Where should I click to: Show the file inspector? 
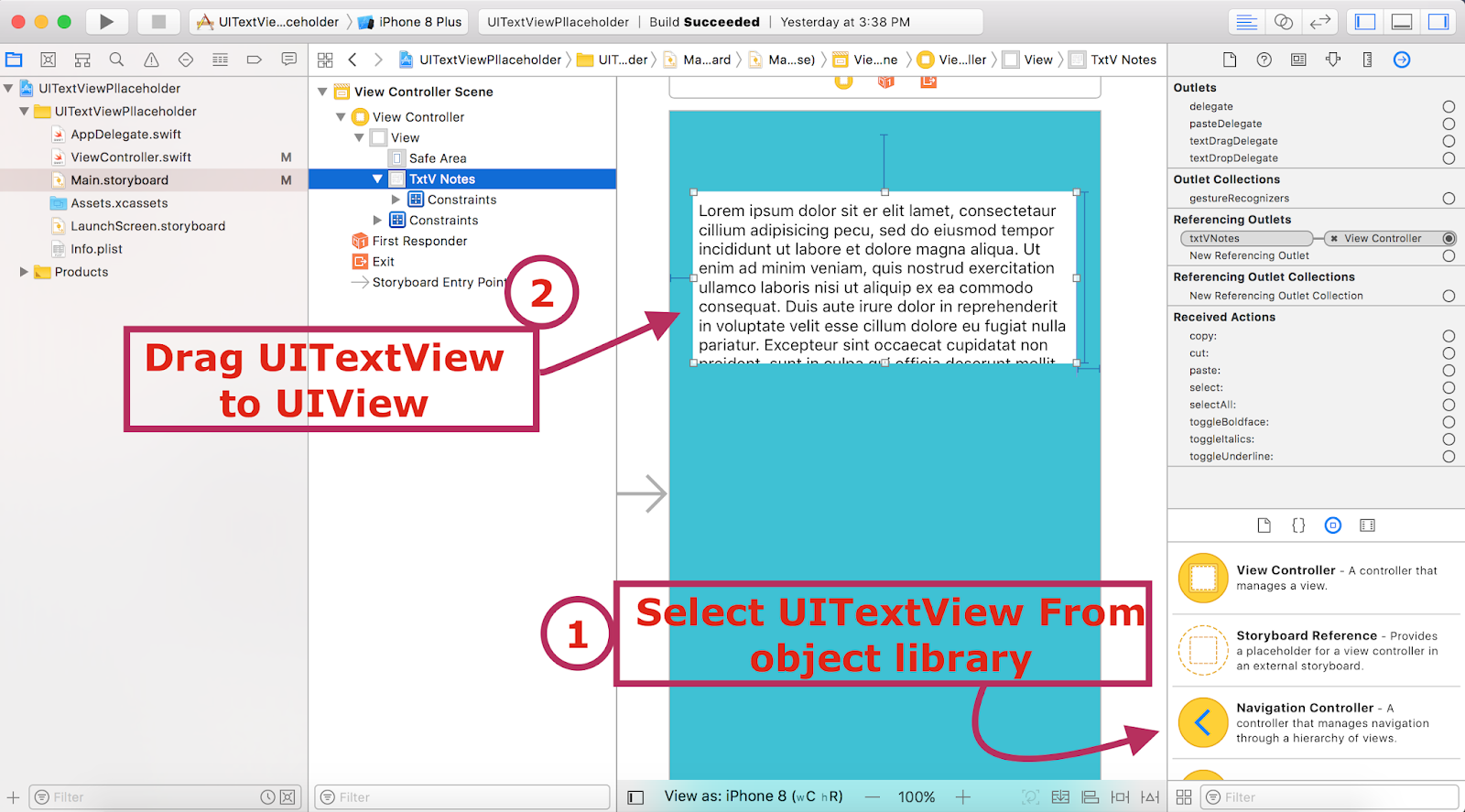tap(1230, 60)
